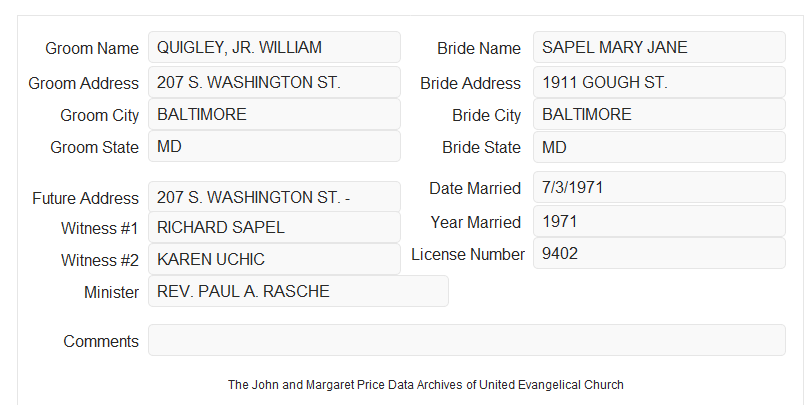Click the empty Comments field
Viewport: 805px width, 405px height.
[467, 340]
